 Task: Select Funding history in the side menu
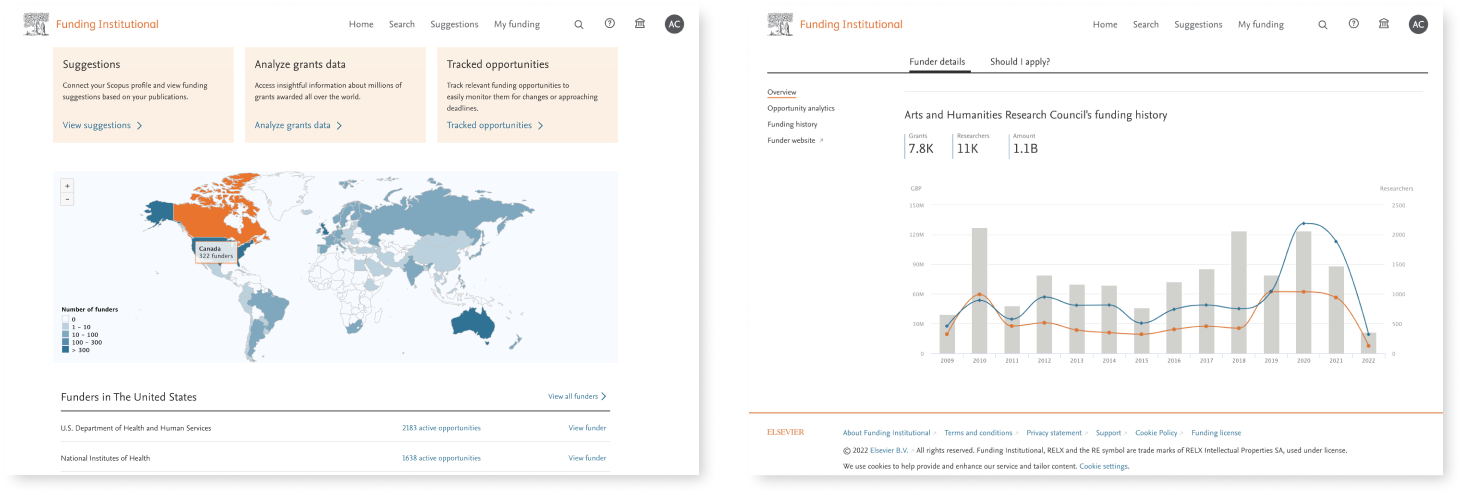coord(792,124)
